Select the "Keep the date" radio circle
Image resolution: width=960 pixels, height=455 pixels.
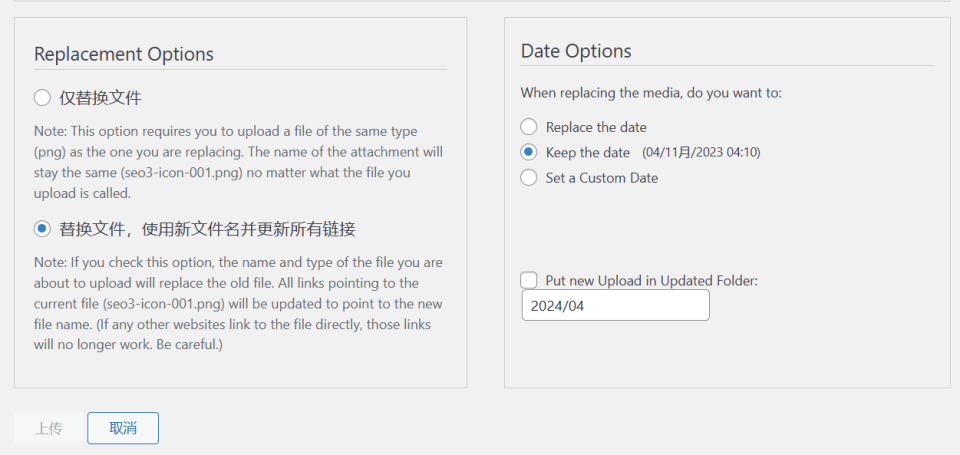tap(529, 153)
